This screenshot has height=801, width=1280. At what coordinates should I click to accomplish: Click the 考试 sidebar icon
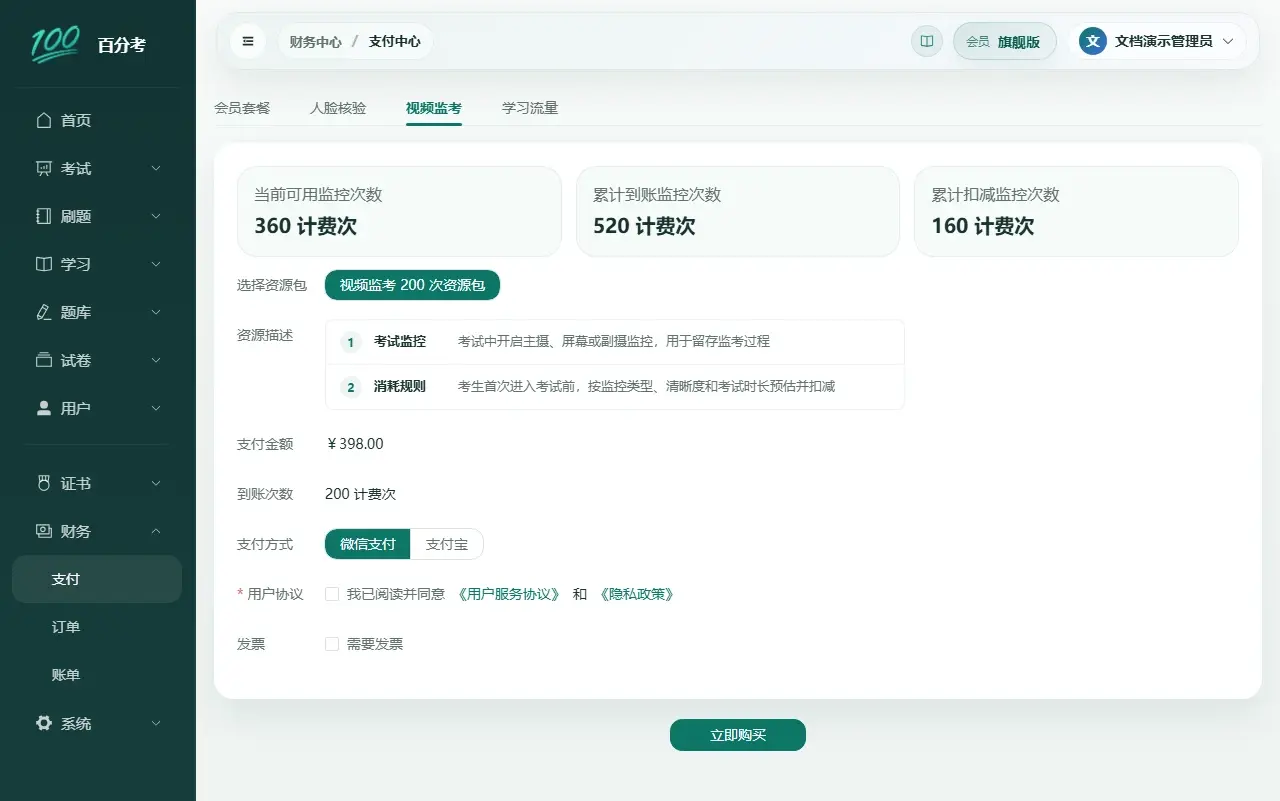43,168
